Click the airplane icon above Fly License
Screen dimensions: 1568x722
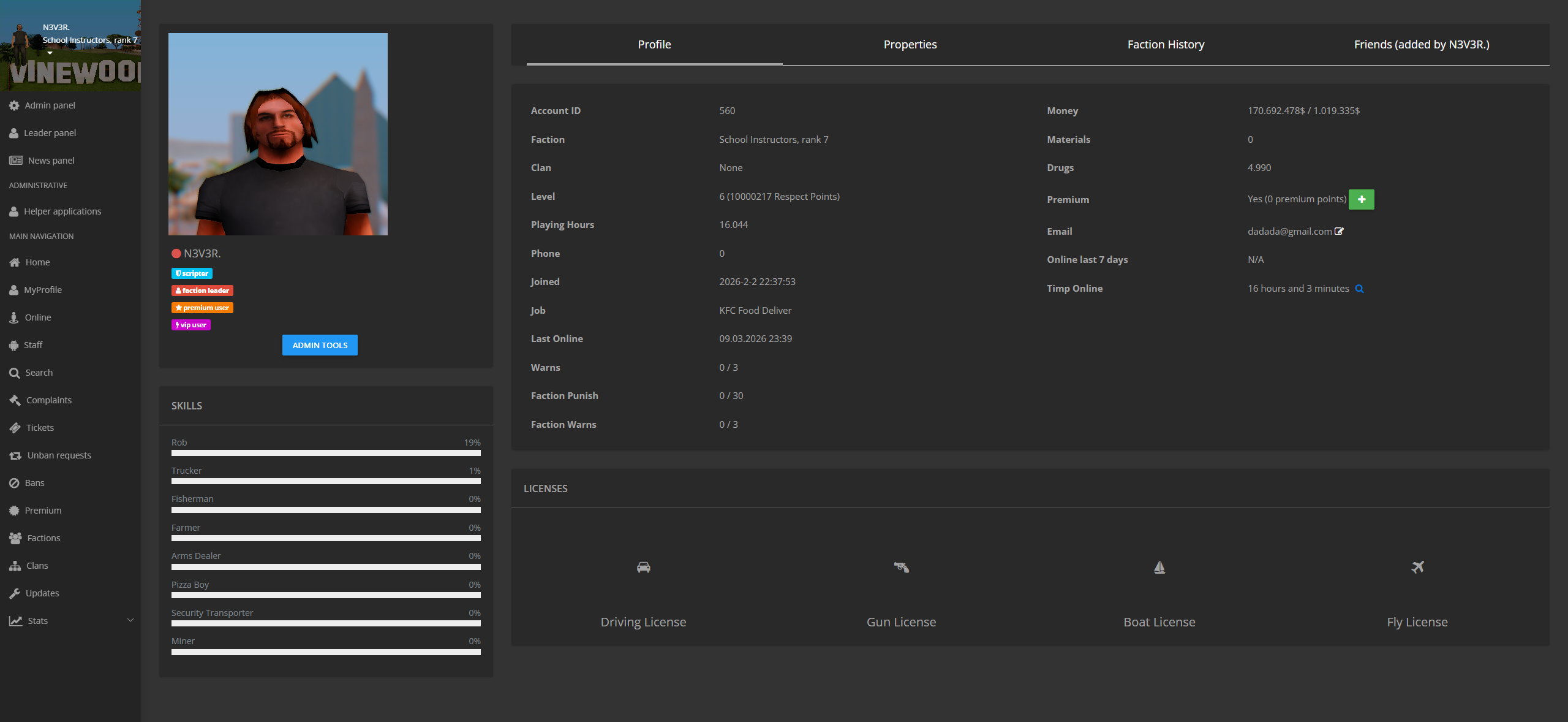click(x=1417, y=567)
